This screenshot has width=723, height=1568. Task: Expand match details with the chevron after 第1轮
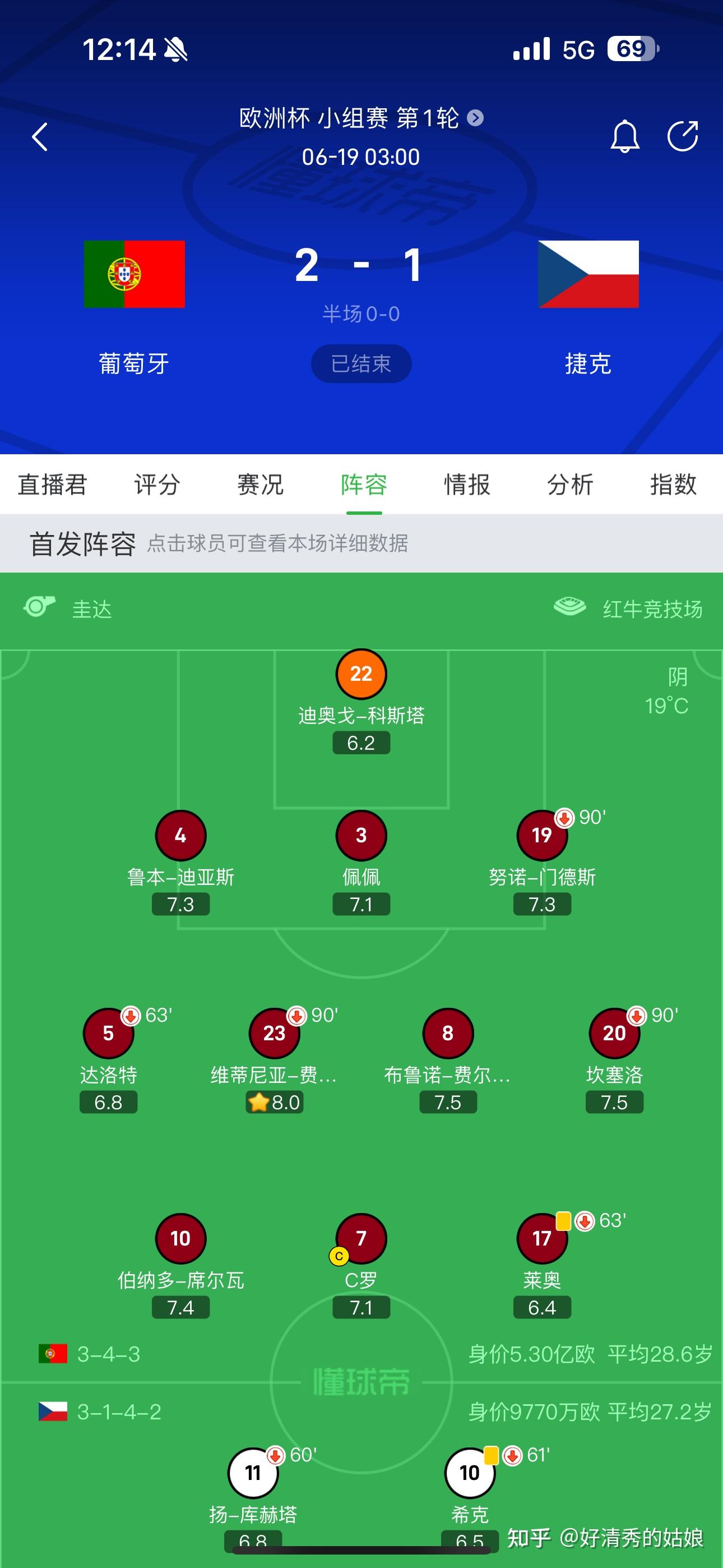click(474, 119)
